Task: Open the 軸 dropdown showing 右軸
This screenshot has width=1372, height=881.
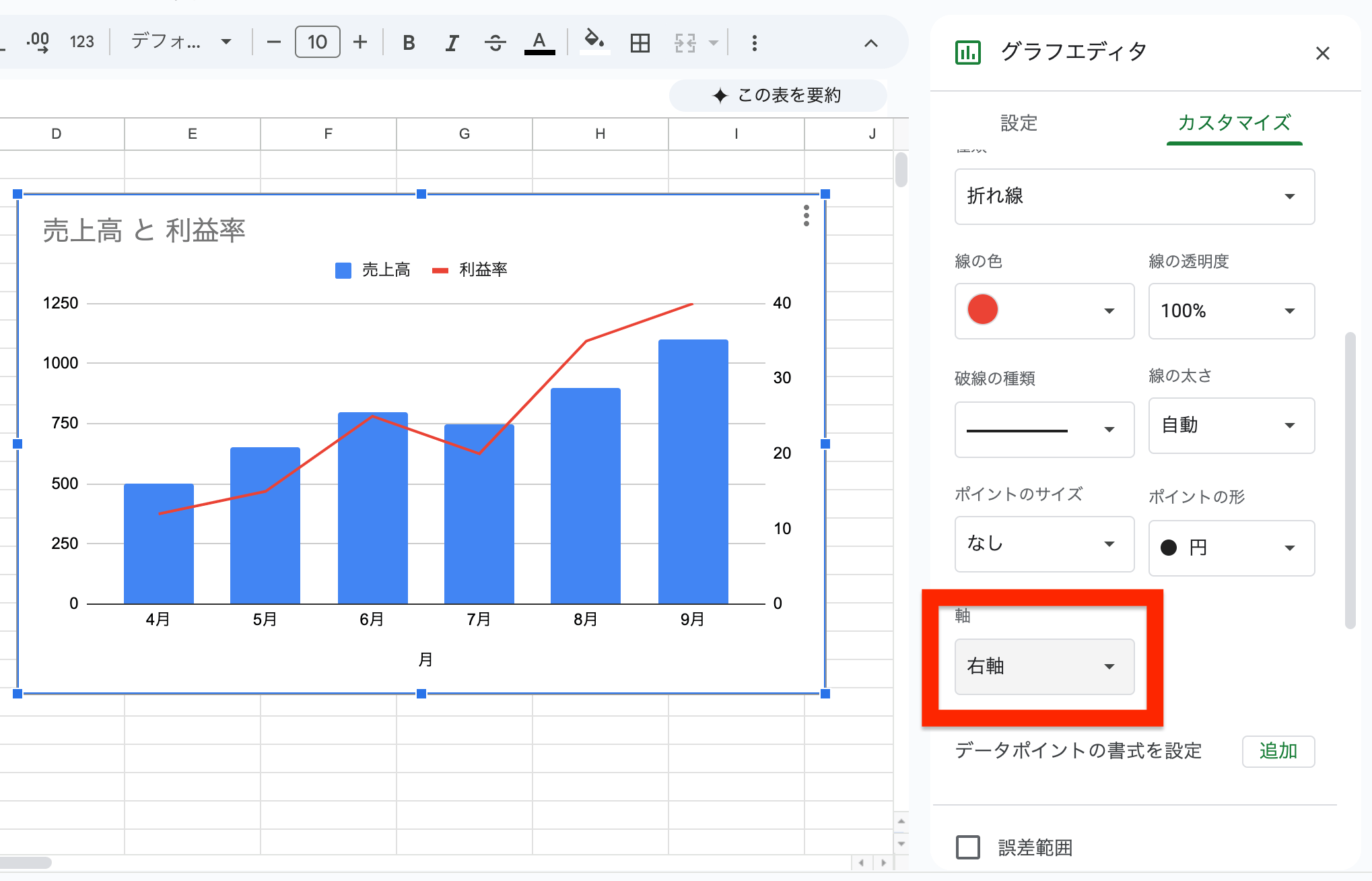Action: [x=1044, y=667]
